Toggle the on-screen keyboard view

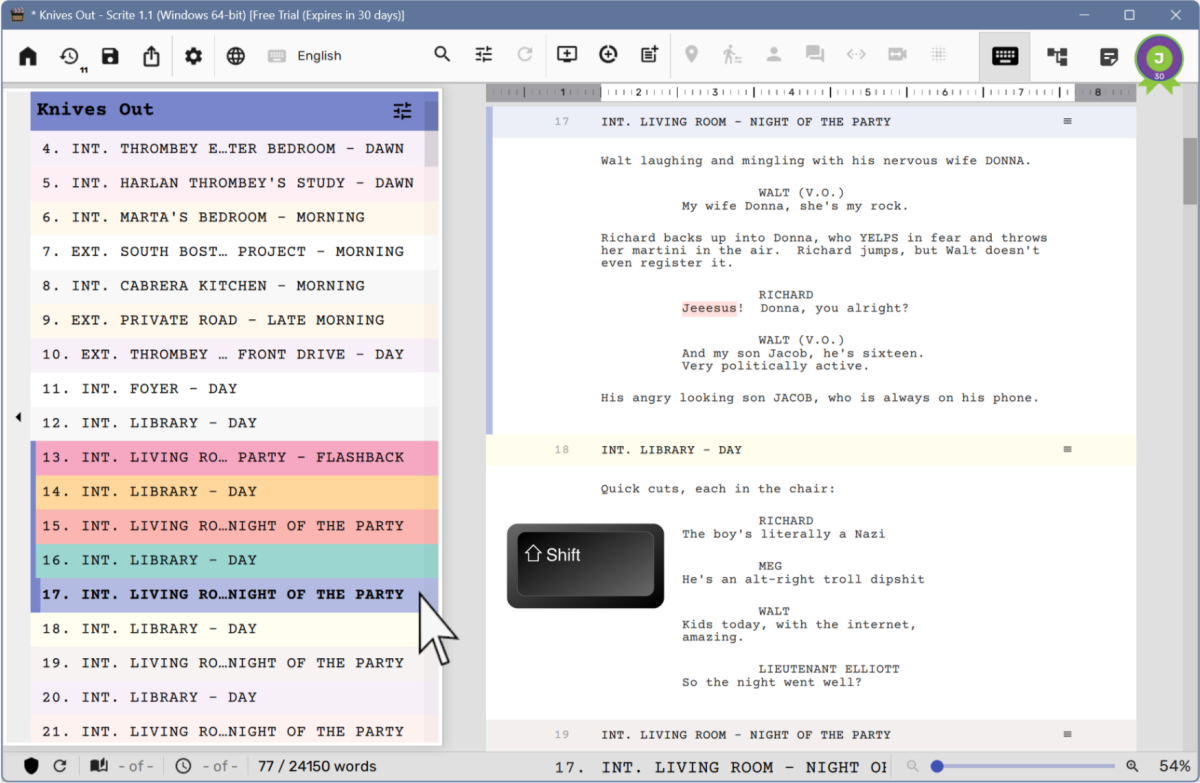(x=1004, y=57)
